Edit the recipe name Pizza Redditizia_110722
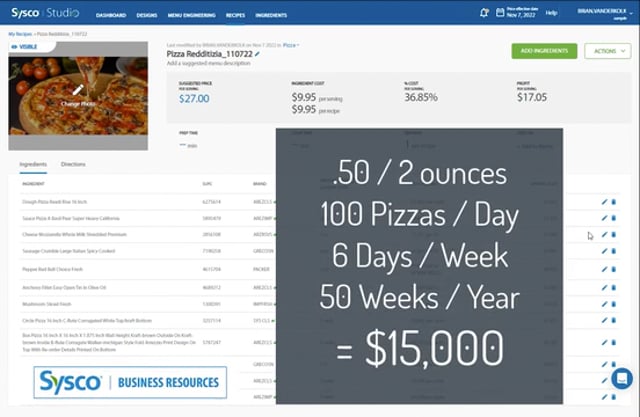This screenshot has width=640, height=417. click(258, 54)
